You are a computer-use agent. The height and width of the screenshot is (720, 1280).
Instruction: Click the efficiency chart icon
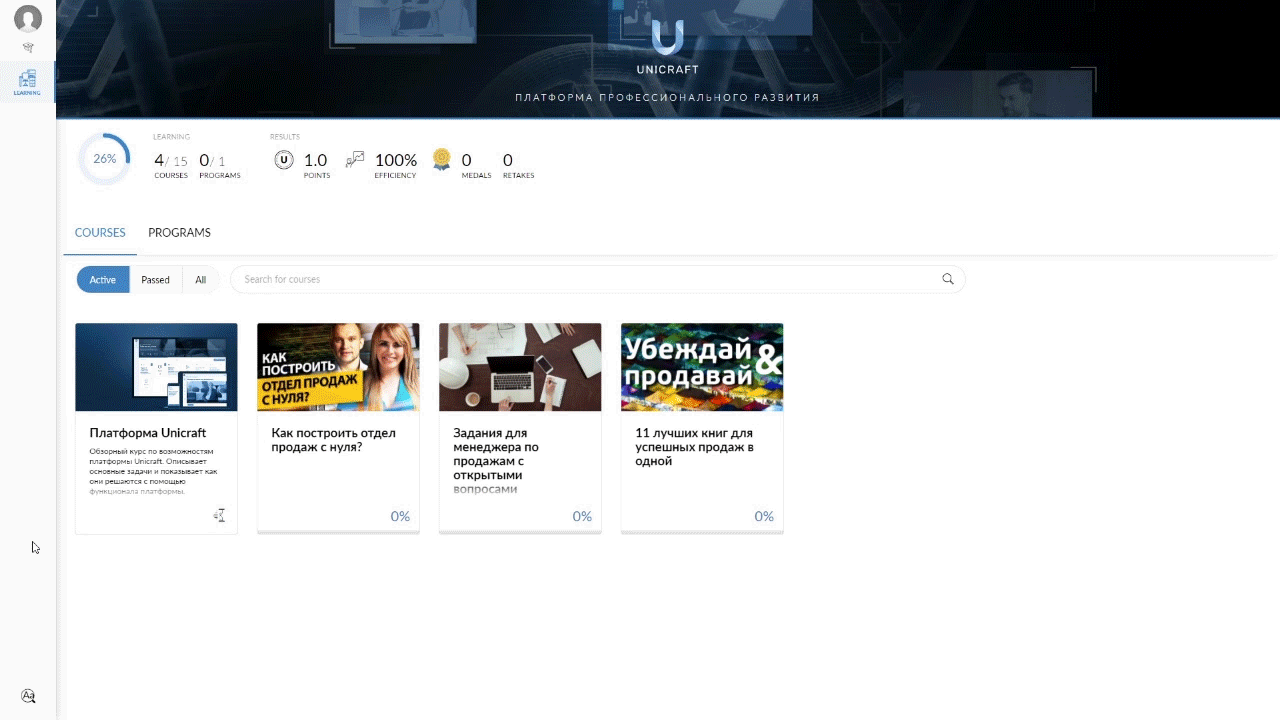pyautogui.click(x=355, y=160)
